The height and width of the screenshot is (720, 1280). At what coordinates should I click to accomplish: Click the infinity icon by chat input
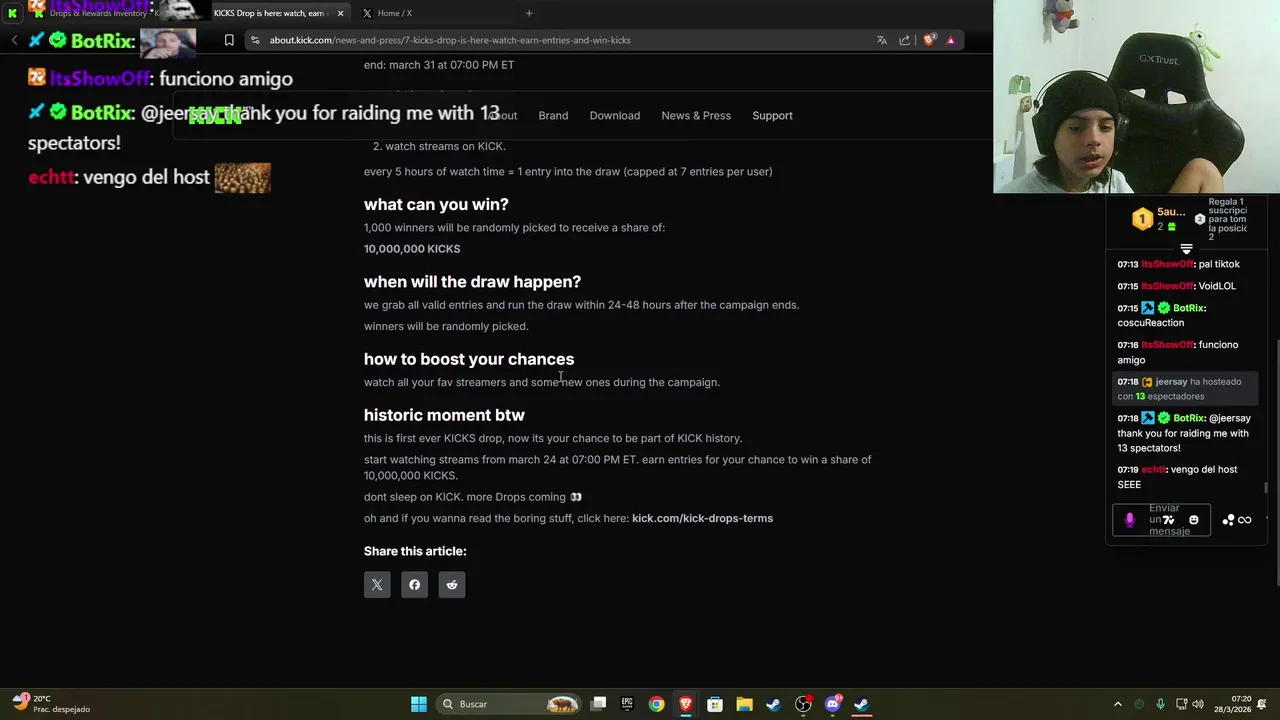pyautogui.click(x=1245, y=520)
